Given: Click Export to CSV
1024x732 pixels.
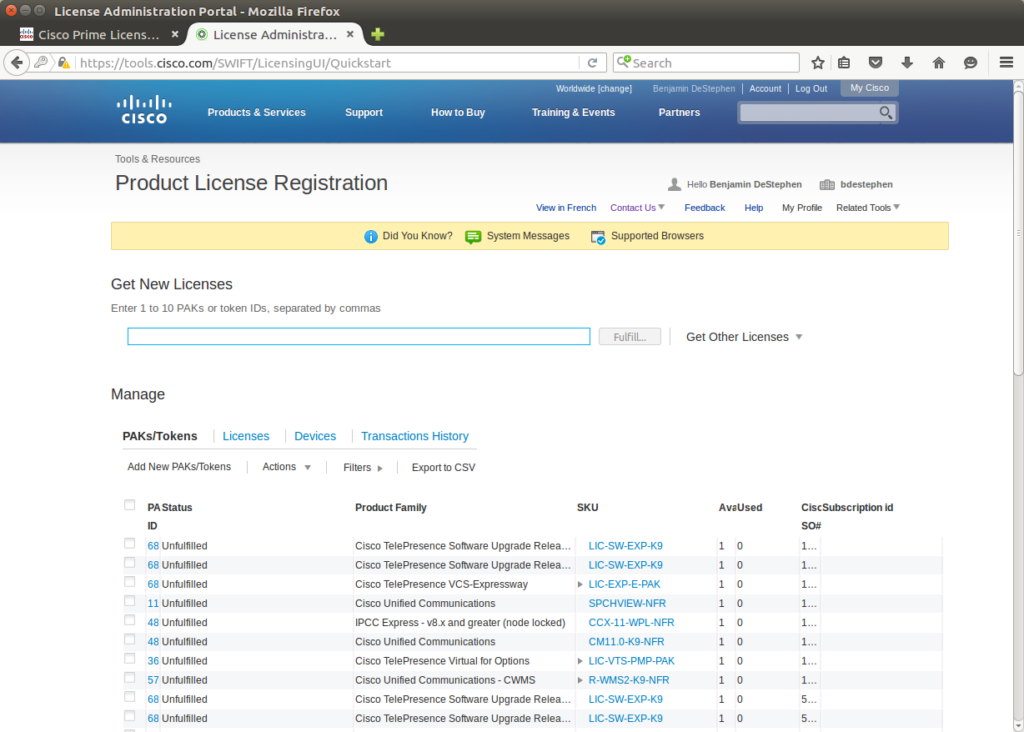Looking at the screenshot, I should pyautogui.click(x=443, y=468).
